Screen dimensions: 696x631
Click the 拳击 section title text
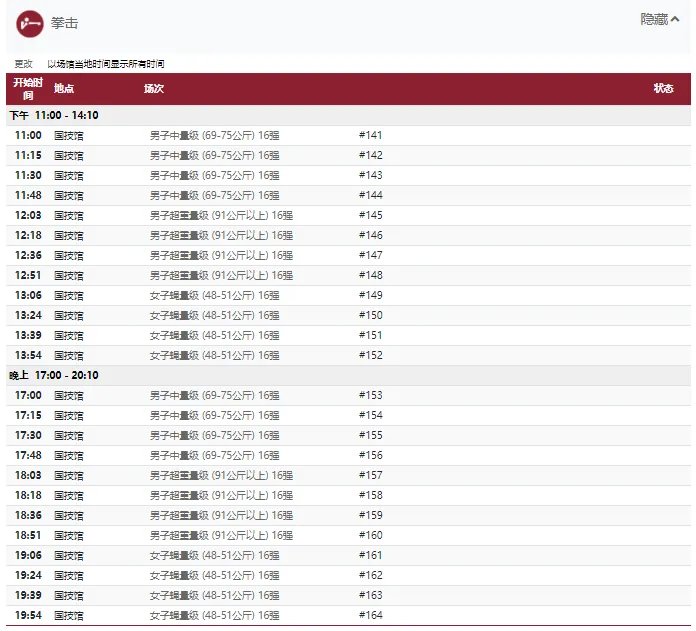click(x=64, y=22)
